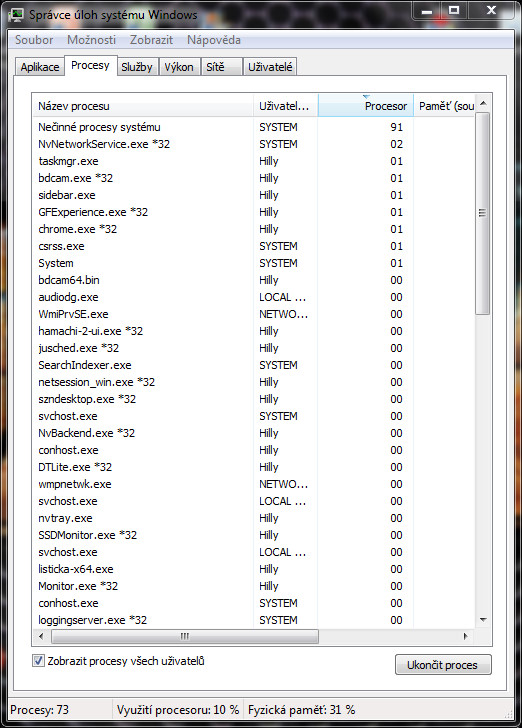Screen dimensions: 522x728
Task: Sort by Uživatel column header
Action: 286,105
